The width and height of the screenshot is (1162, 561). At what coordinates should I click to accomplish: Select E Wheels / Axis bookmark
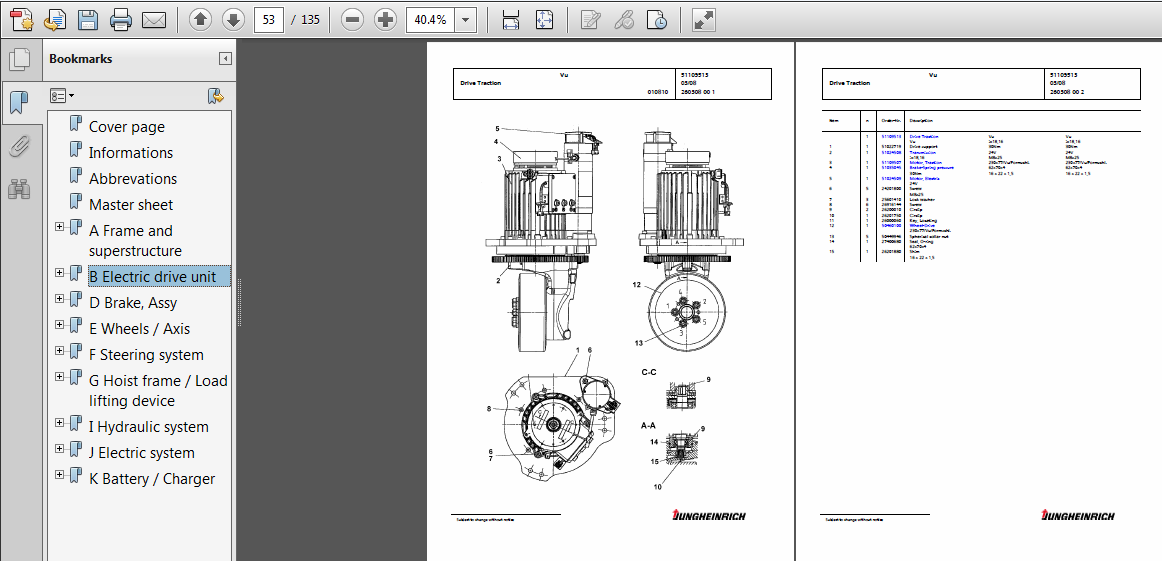click(139, 328)
